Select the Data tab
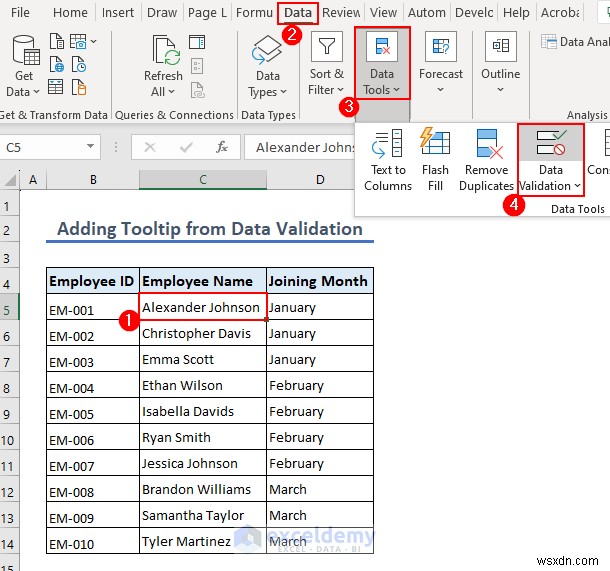Image resolution: width=610 pixels, height=571 pixels. click(x=298, y=13)
